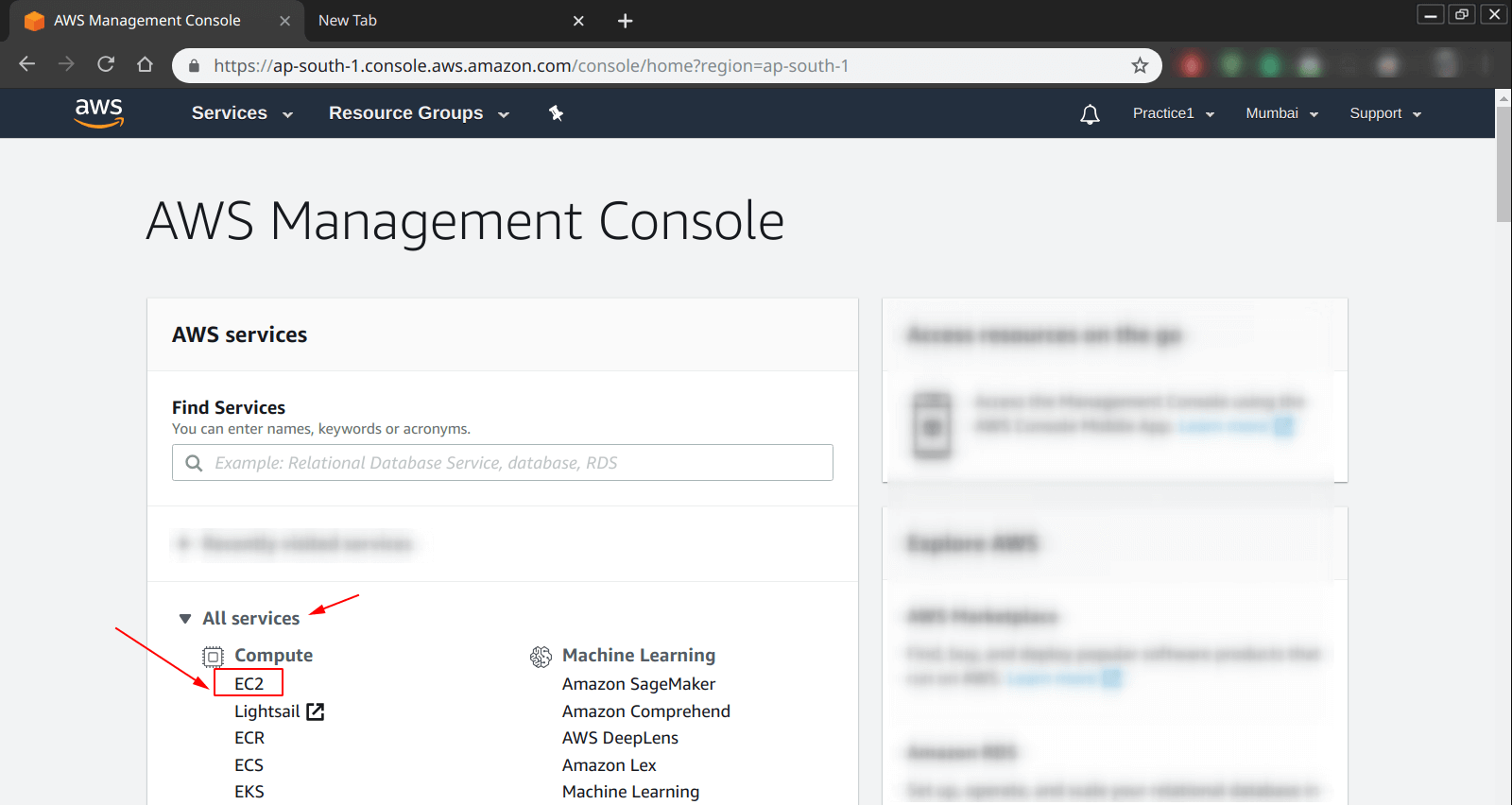
Task: Open the Mumbai region selector
Action: click(x=1281, y=113)
